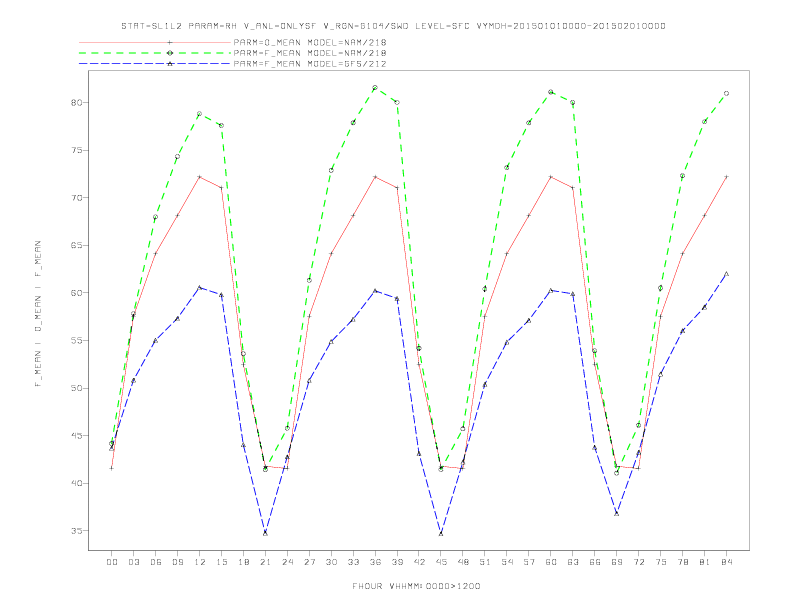Click x-axis tick label 21
This screenshot has width=792, height=612.
click(x=266, y=562)
